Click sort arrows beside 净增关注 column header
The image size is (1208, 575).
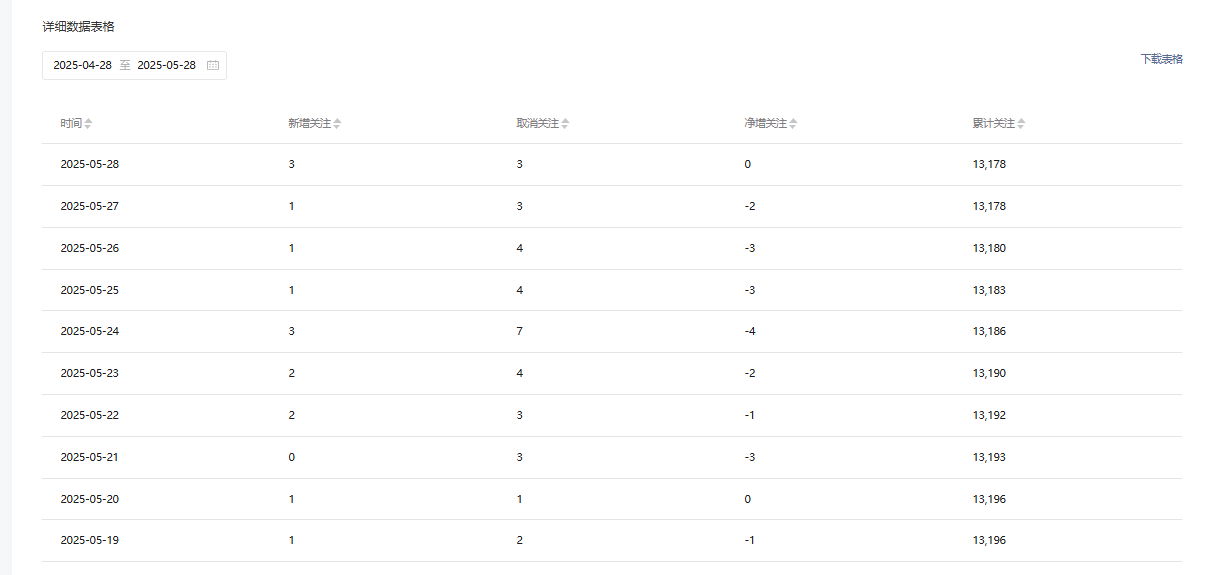pos(793,124)
